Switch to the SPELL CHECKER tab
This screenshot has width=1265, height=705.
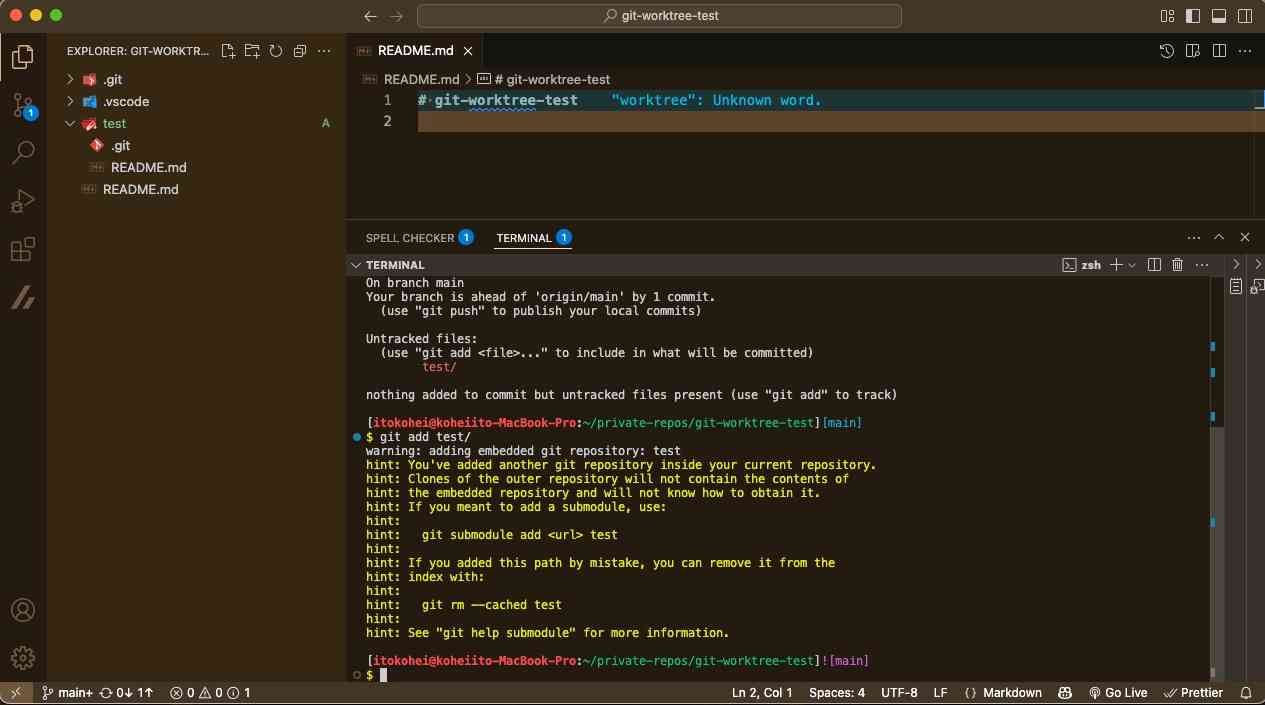pyautogui.click(x=410, y=237)
